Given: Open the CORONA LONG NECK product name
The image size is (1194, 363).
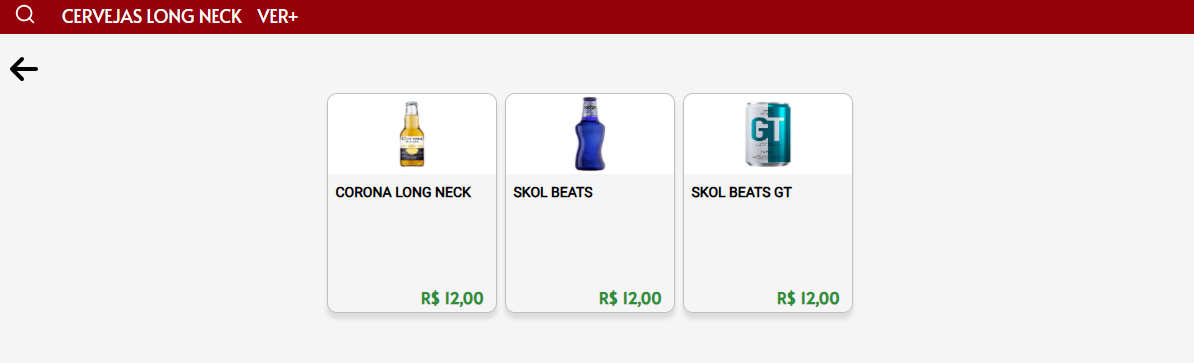Looking at the screenshot, I should pyautogui.click(x=404, y=193).
